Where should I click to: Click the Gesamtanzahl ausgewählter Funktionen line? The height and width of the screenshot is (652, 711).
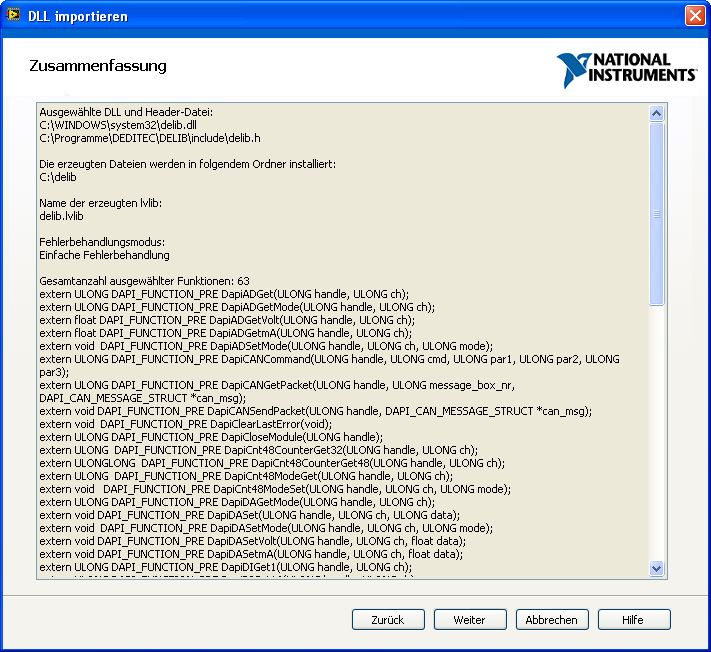pyautogui.click(x=144, y=281)
